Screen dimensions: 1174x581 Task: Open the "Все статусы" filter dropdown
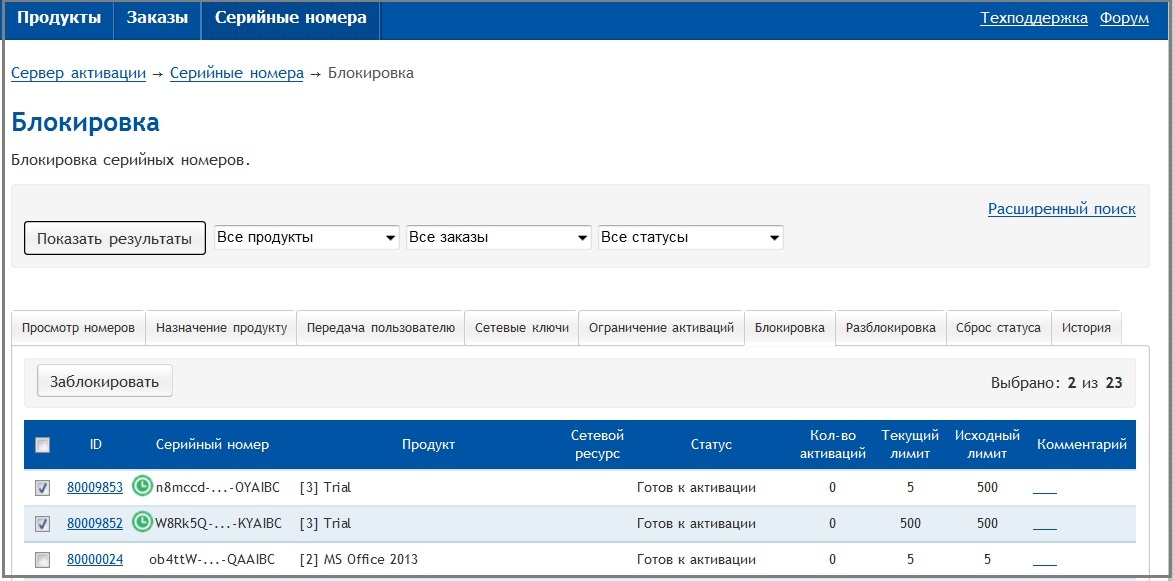coord(690,238)
